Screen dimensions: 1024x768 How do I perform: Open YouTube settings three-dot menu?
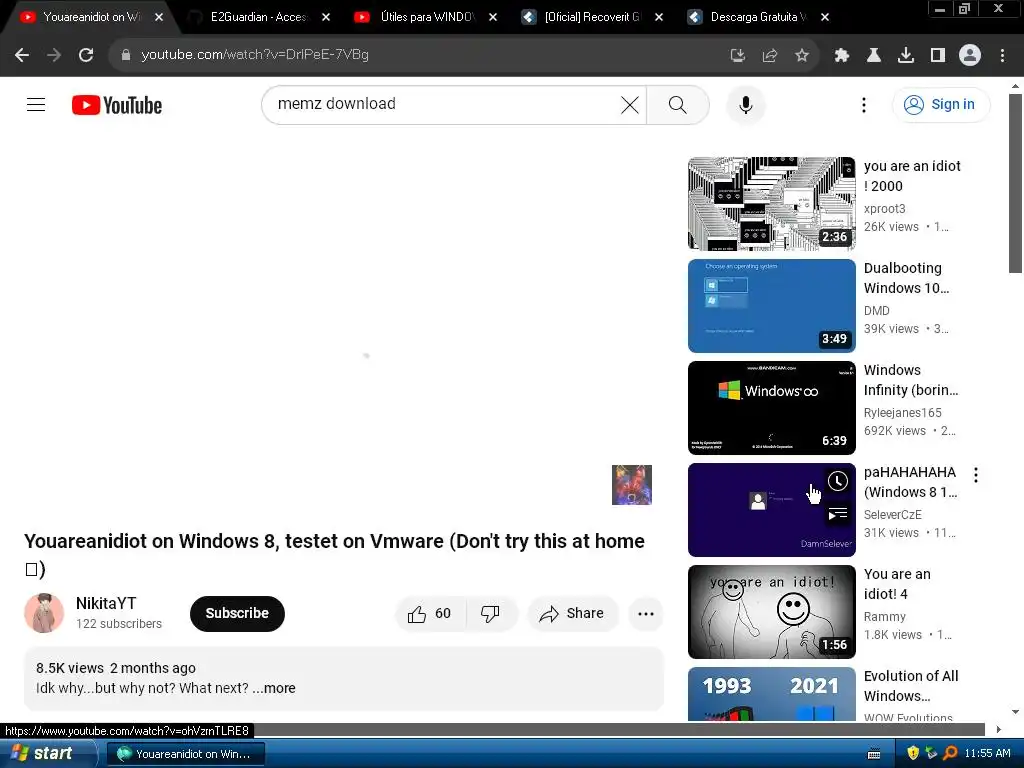pyautogui.click(x=864, y=105)
